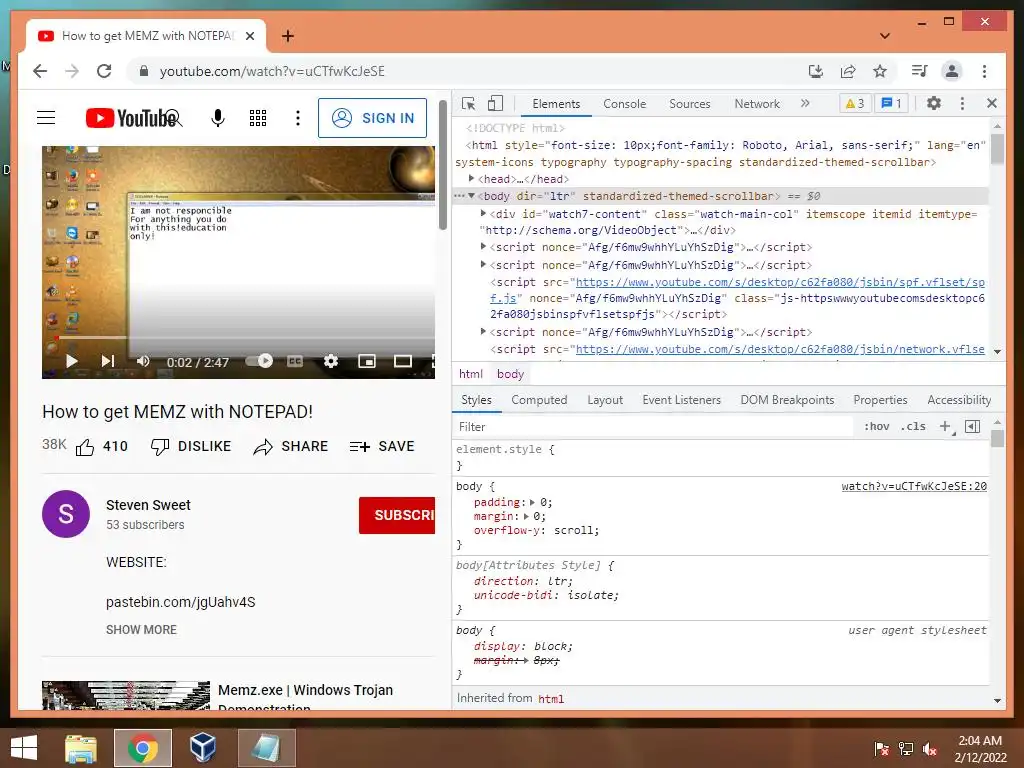Open YouTube settings three-dot menu

point(298,118)
